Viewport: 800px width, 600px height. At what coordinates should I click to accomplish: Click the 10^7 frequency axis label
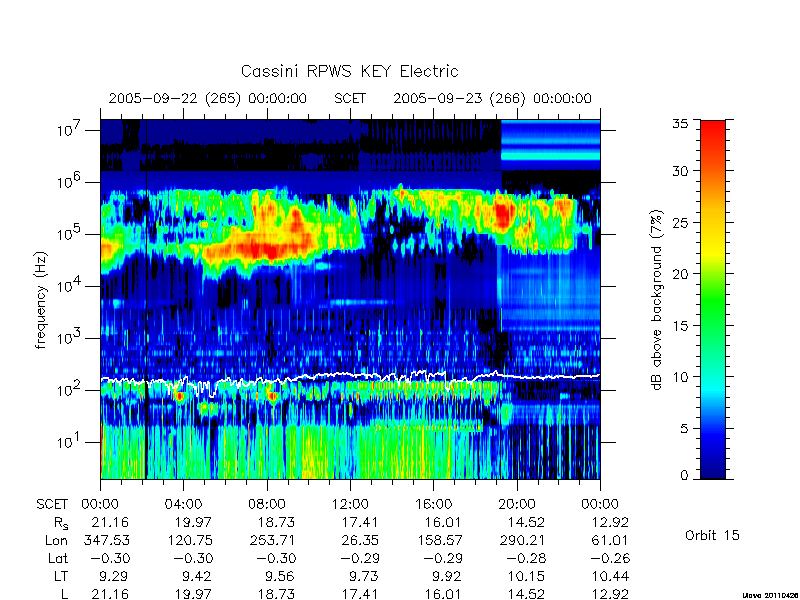pos(69,129)
